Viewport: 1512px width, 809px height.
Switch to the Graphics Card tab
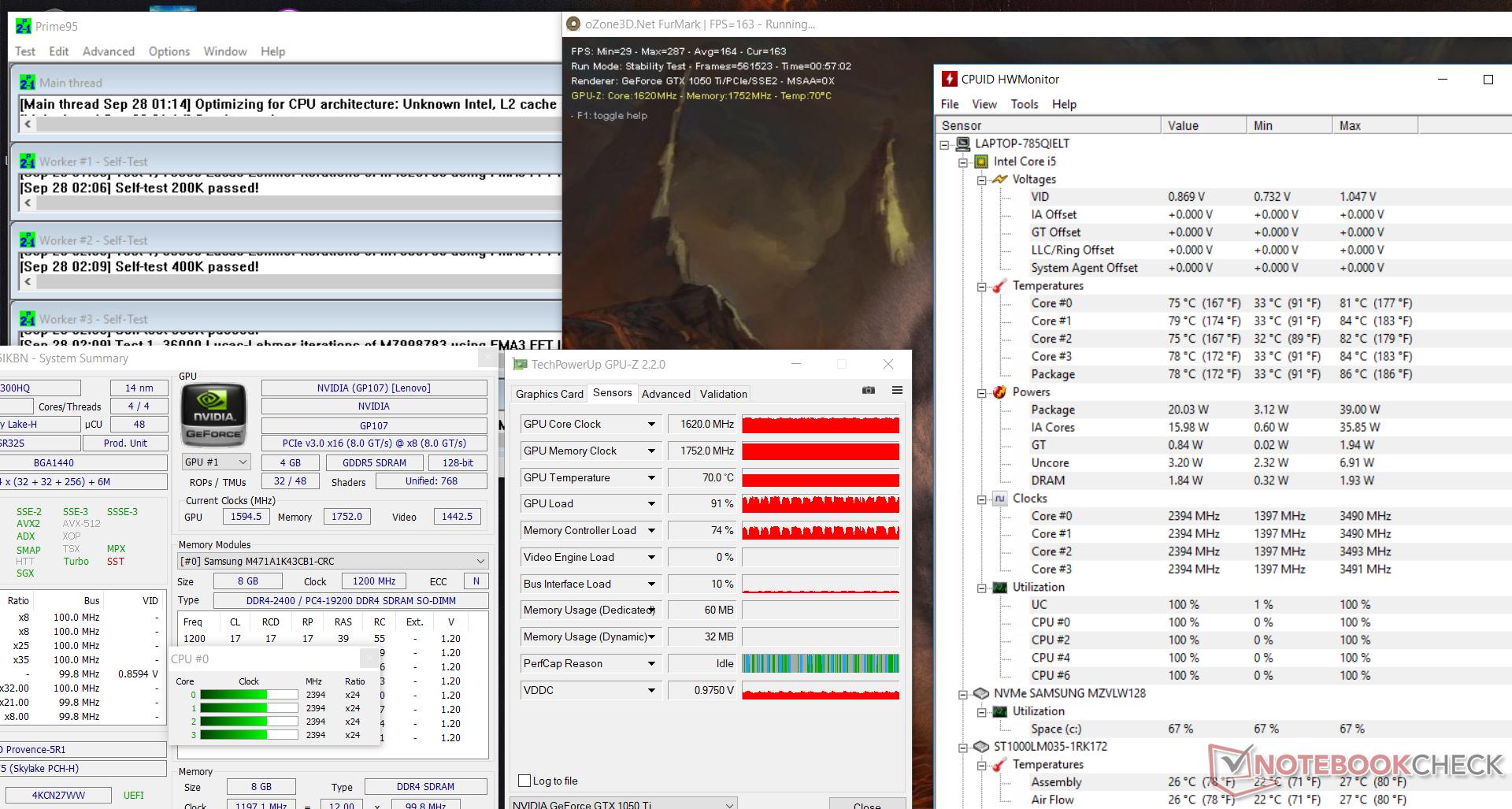coord(550,394)
